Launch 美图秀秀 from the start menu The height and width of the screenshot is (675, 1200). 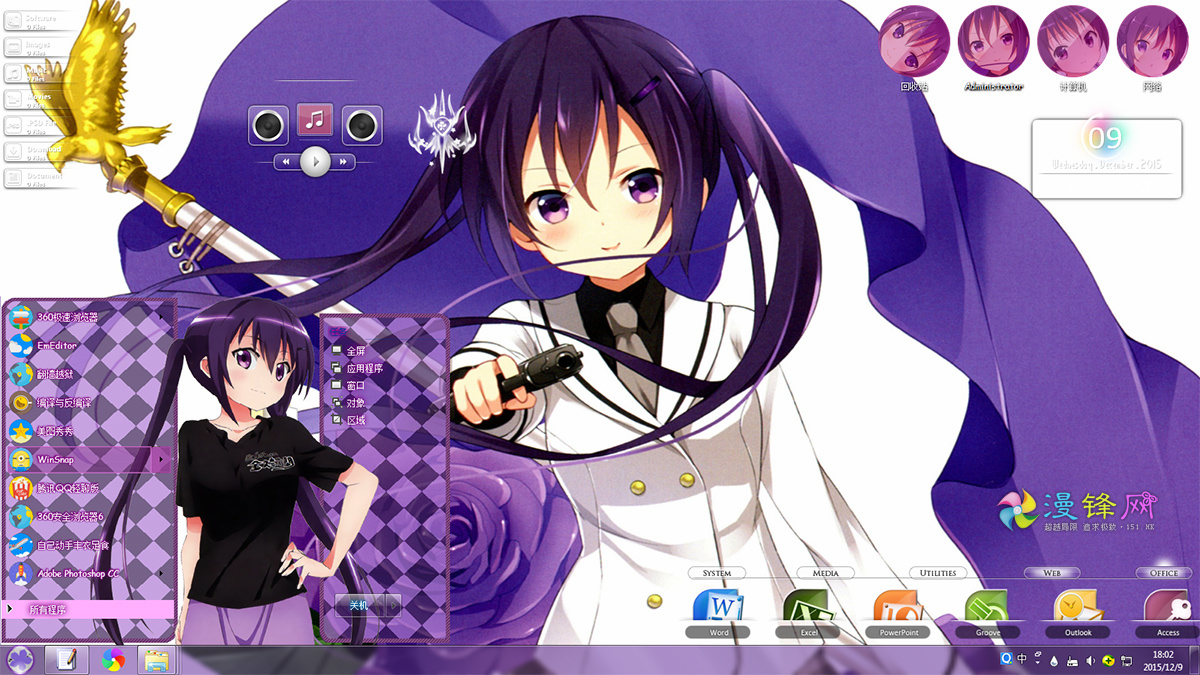click(90, 431)
